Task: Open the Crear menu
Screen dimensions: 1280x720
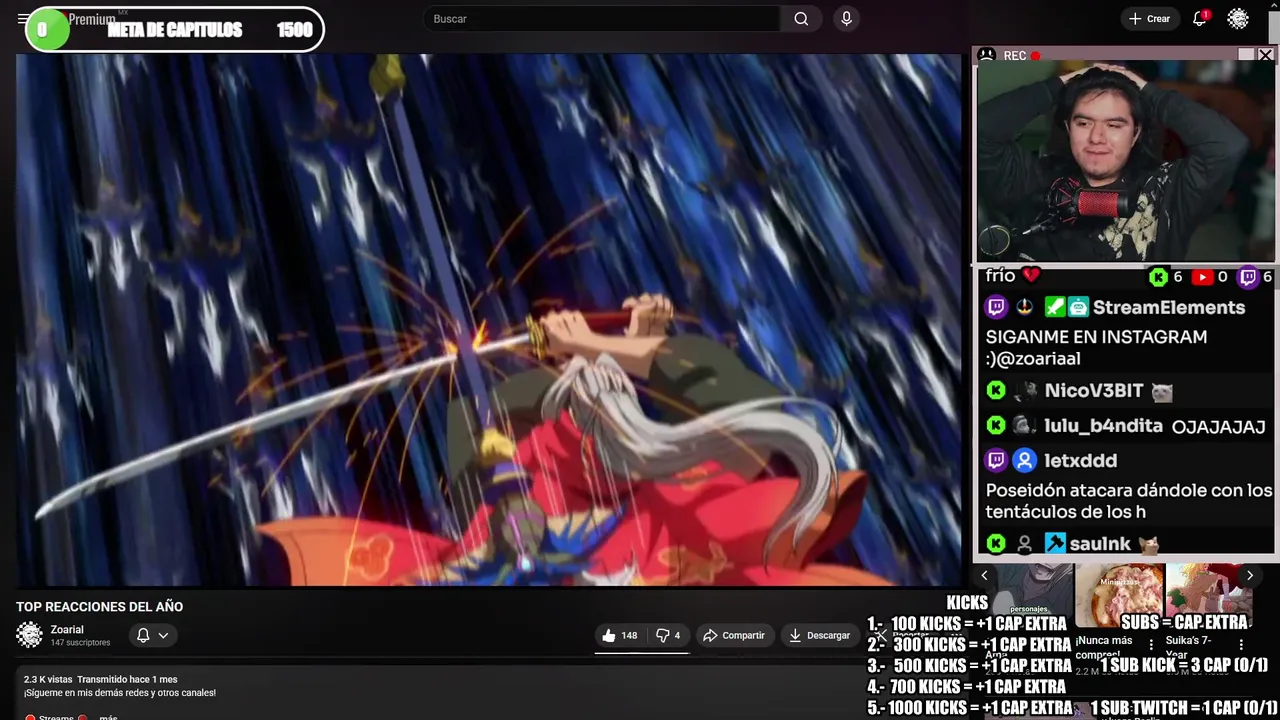Action: click(x=1149, y=19)
